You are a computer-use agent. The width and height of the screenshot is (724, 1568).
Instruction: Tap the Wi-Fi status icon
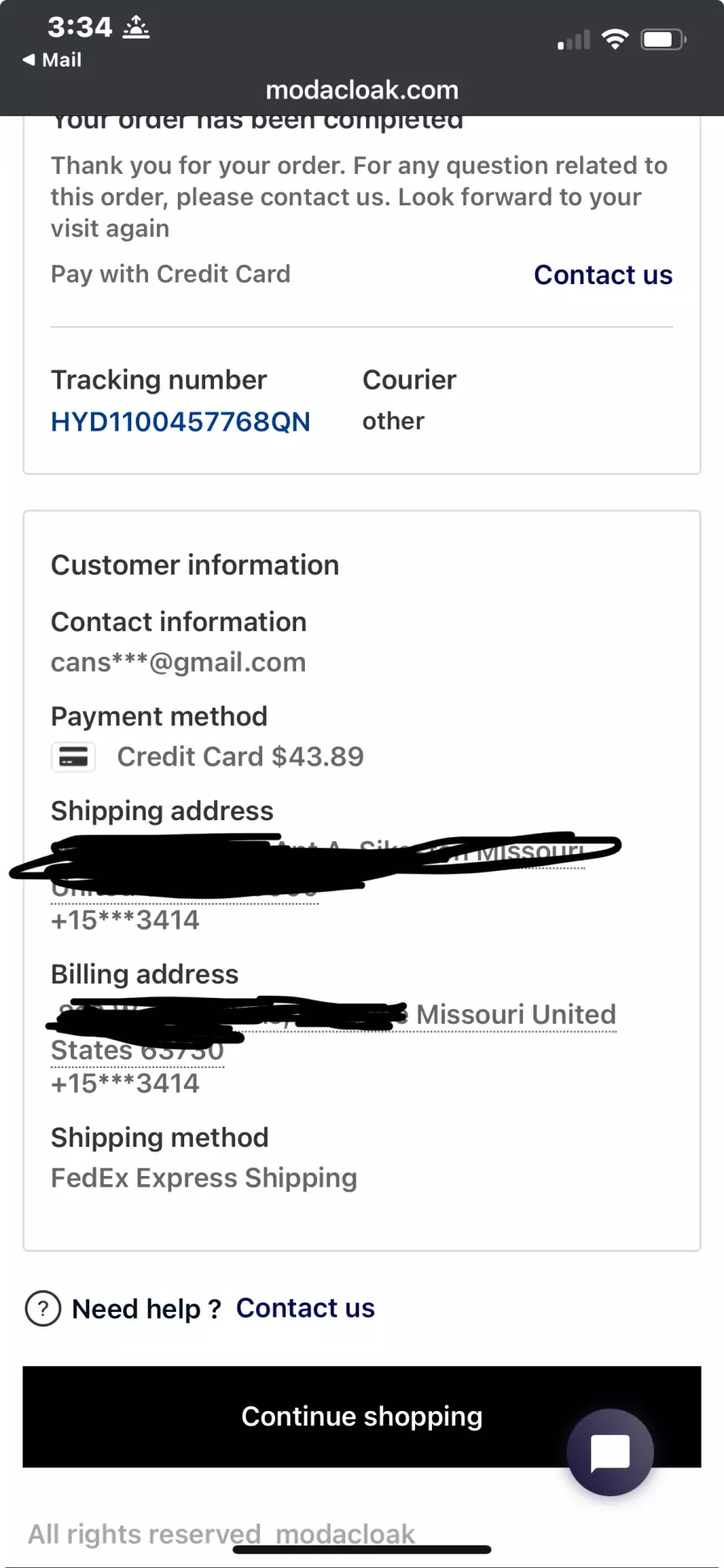(615, 39)
